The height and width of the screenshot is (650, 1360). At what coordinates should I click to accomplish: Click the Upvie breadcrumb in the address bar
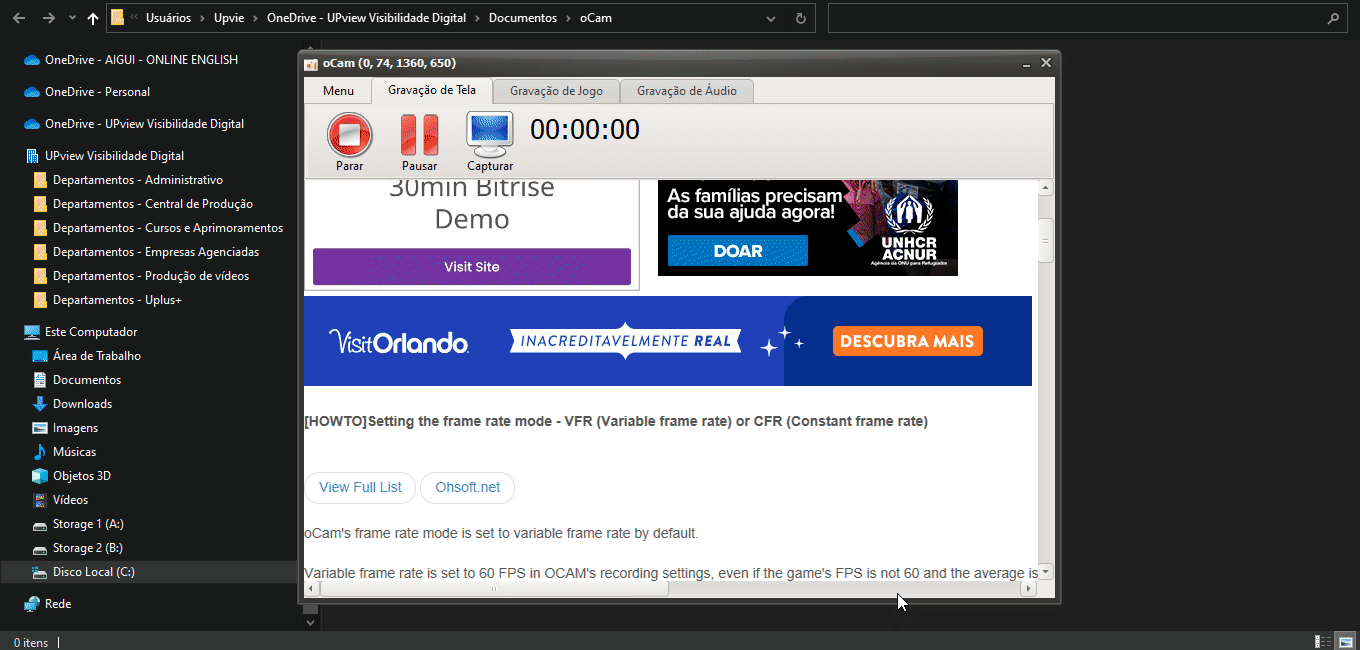coord(230,18)
